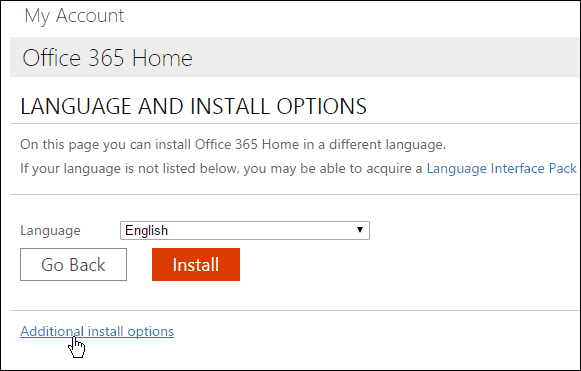
Task: Click 'Interface' in the blue pack link
Action: 517,169
